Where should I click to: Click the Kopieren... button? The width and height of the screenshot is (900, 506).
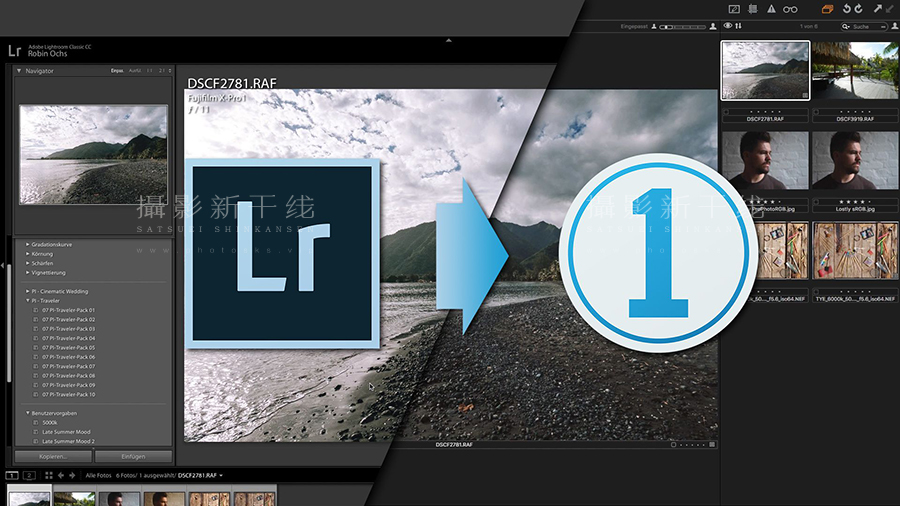(x=53, y=457)
